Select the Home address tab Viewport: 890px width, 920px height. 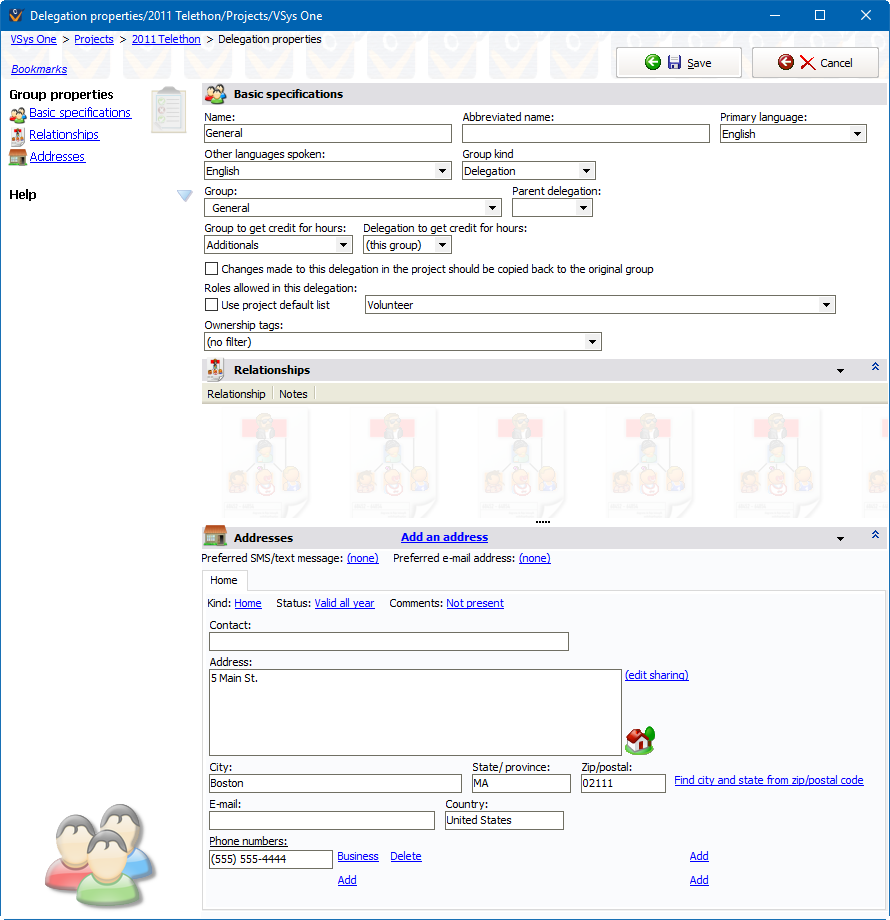224,580
